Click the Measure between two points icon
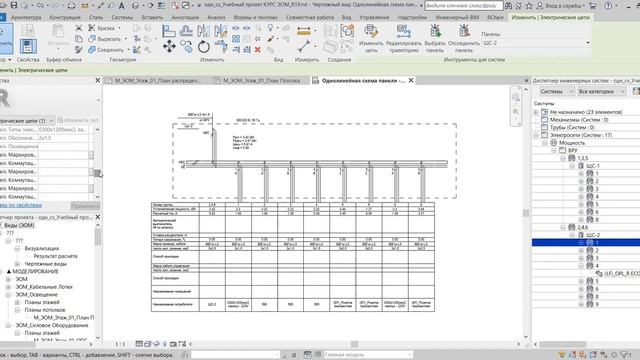The image size is (640, 360). [304, 46]
